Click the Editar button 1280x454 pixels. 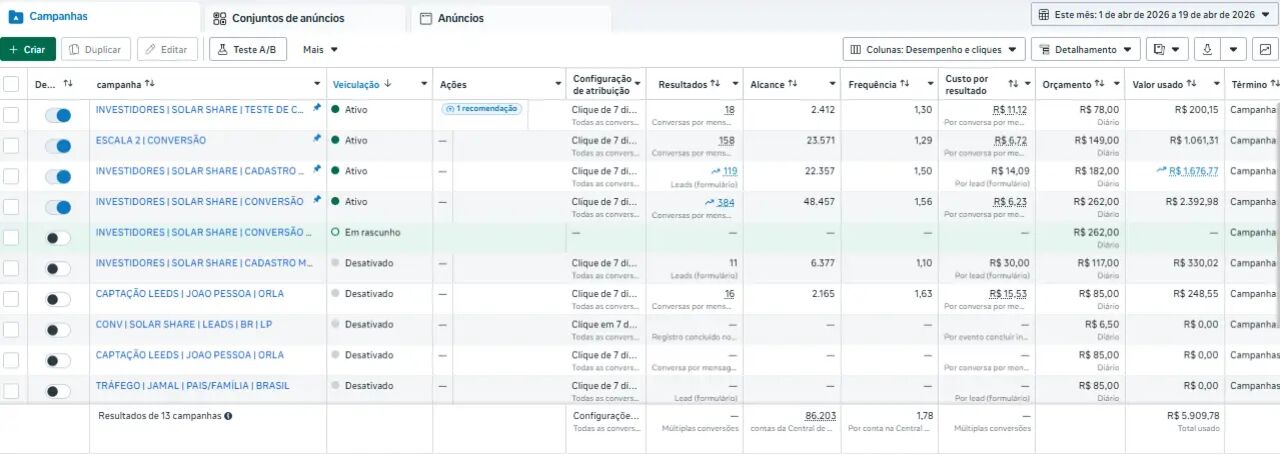[167, 49]
